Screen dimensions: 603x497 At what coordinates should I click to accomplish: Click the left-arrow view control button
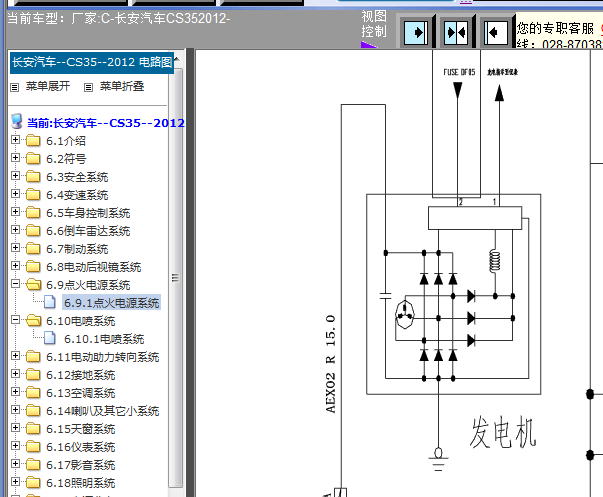(x=494, y=32)
